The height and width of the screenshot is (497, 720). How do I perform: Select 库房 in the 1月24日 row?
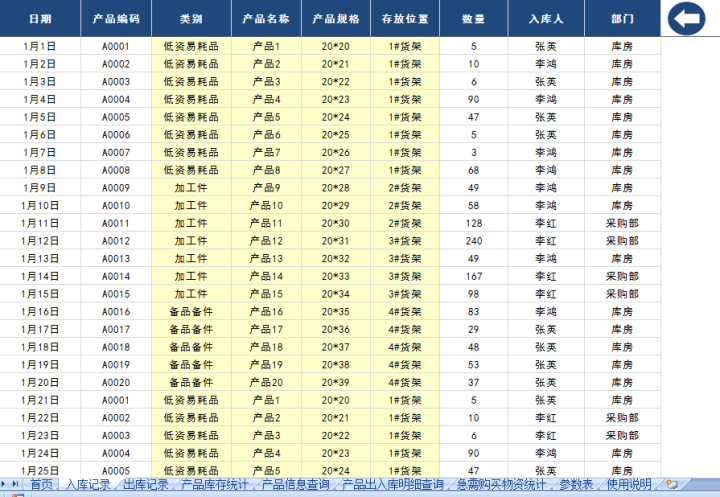point(623,453)
